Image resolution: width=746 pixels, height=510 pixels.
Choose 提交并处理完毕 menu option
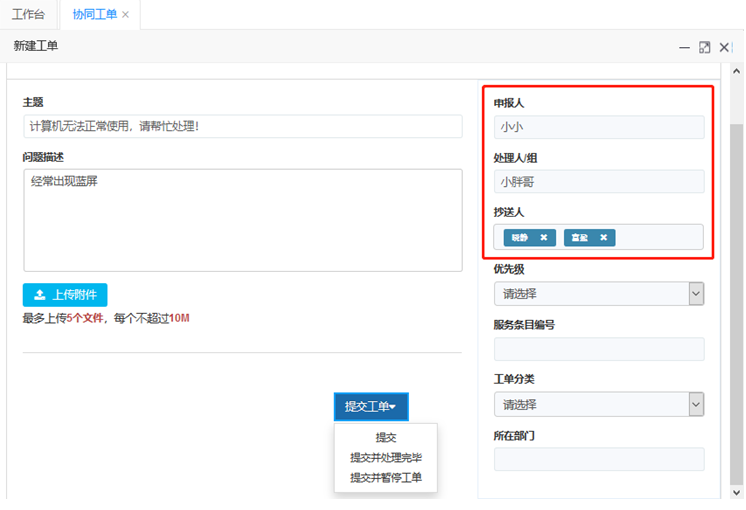pos(385,458)
